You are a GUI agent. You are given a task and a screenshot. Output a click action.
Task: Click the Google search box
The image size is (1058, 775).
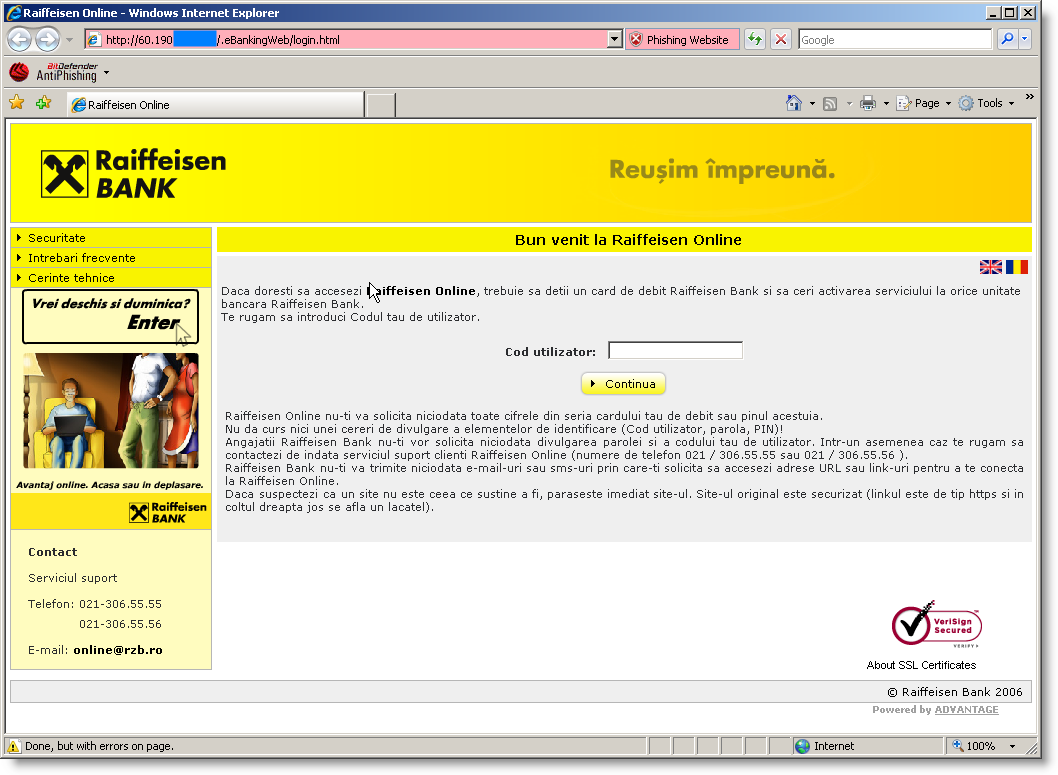pos(895,40)
